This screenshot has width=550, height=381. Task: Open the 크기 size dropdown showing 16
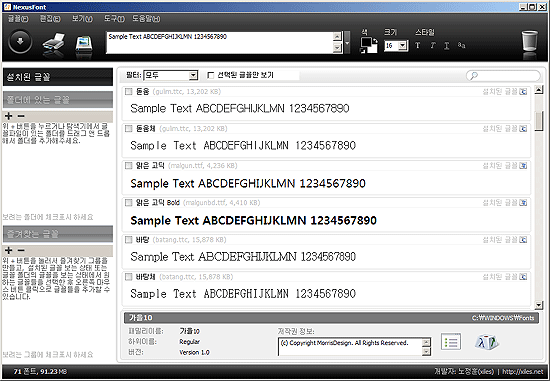point(396,46)
